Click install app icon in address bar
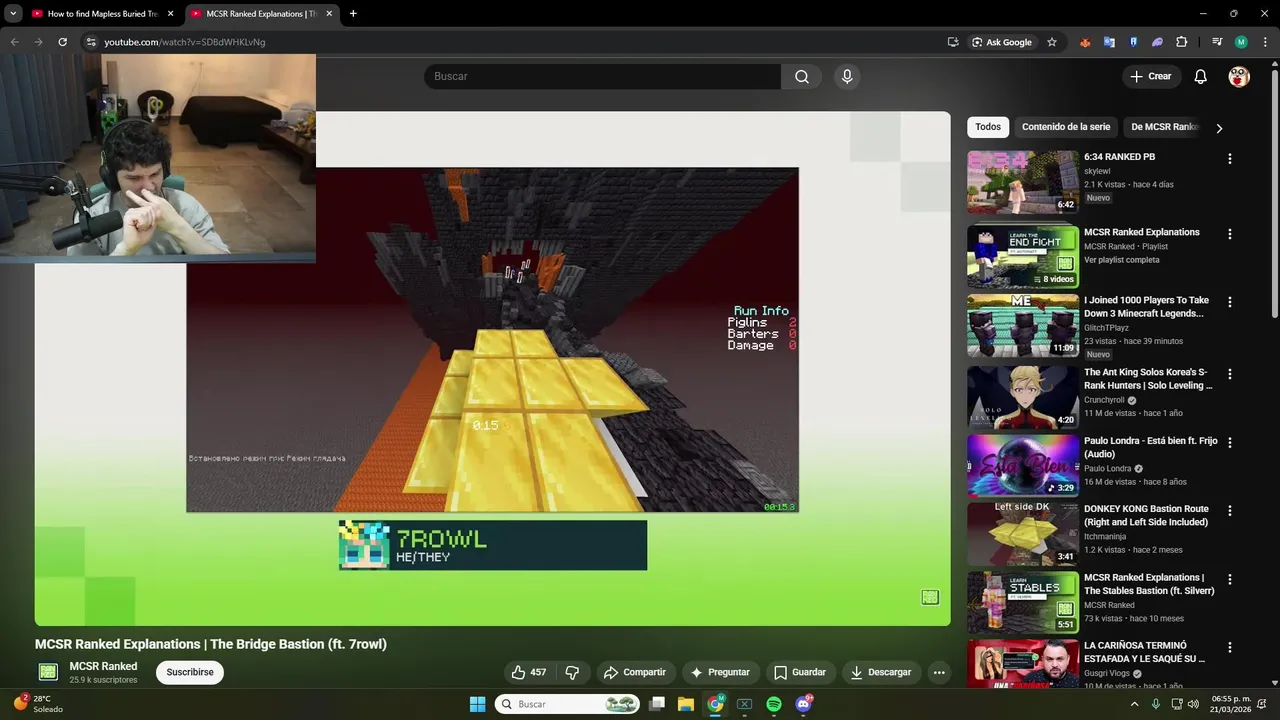Viewport: 1280px width, 720px height. (953, 42)
